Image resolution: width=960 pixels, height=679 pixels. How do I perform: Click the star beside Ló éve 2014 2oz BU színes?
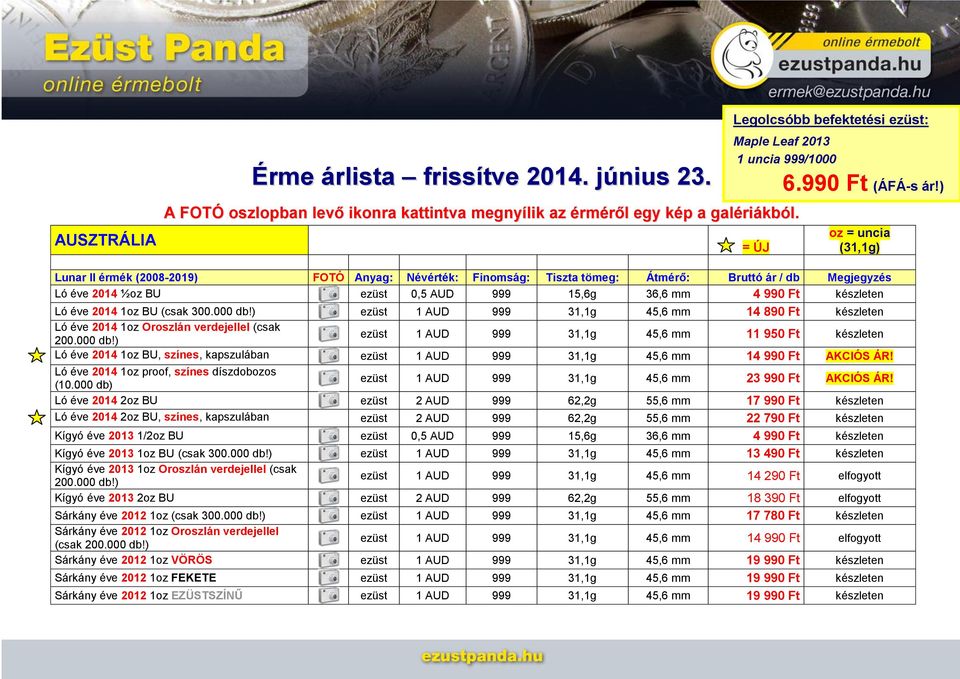point(37,418)
